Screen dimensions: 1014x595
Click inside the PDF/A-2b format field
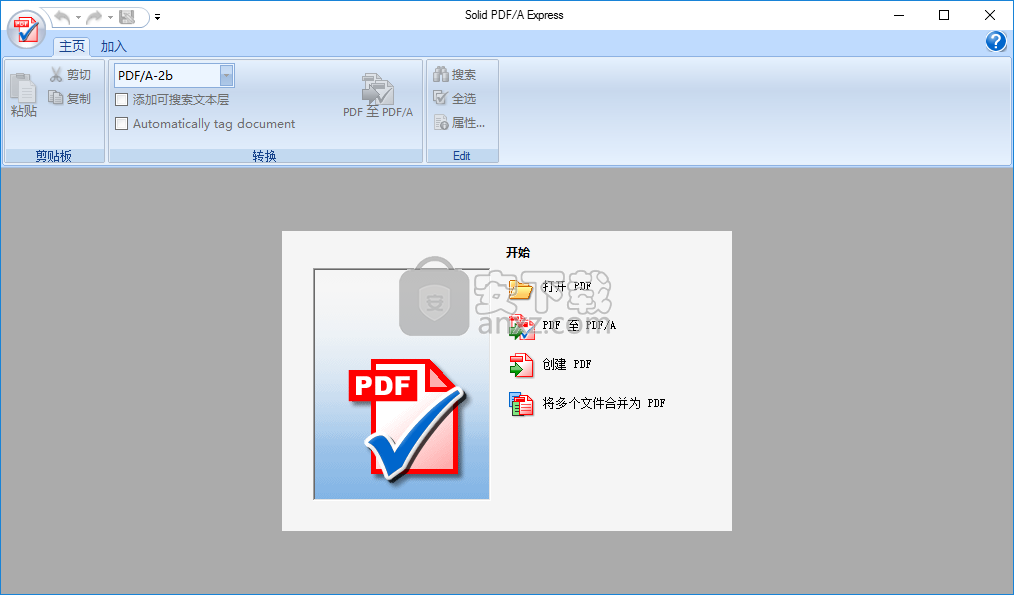[167, 76]
